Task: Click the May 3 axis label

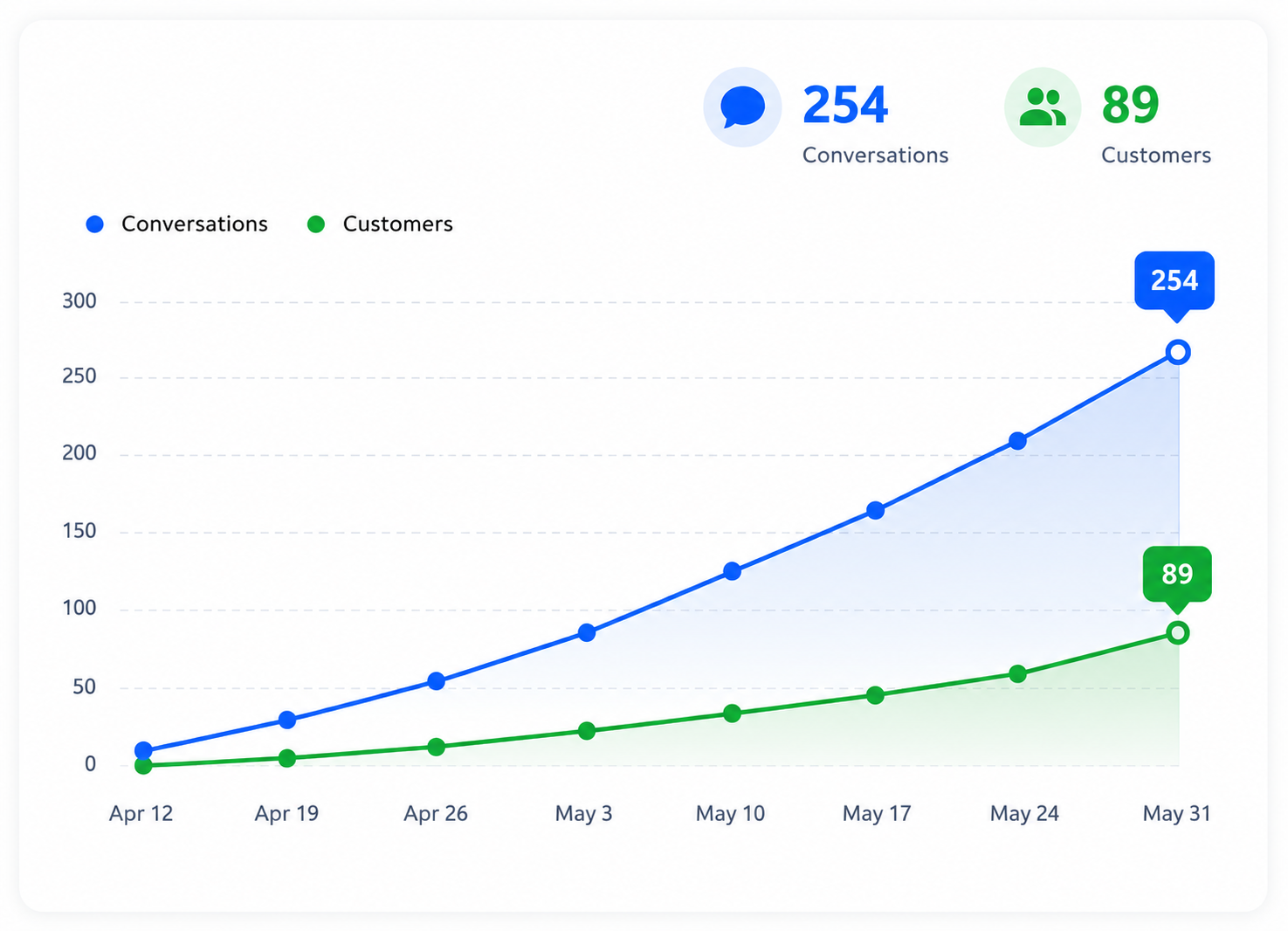Action: [584, 814]
